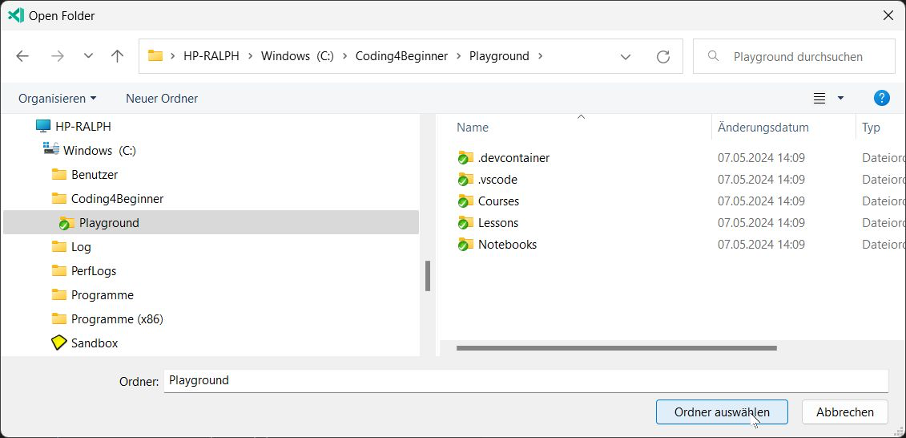Click horizontal scrollbar in file list
The width and height of the screenshot is (906, 438).
tap(617, 348)
